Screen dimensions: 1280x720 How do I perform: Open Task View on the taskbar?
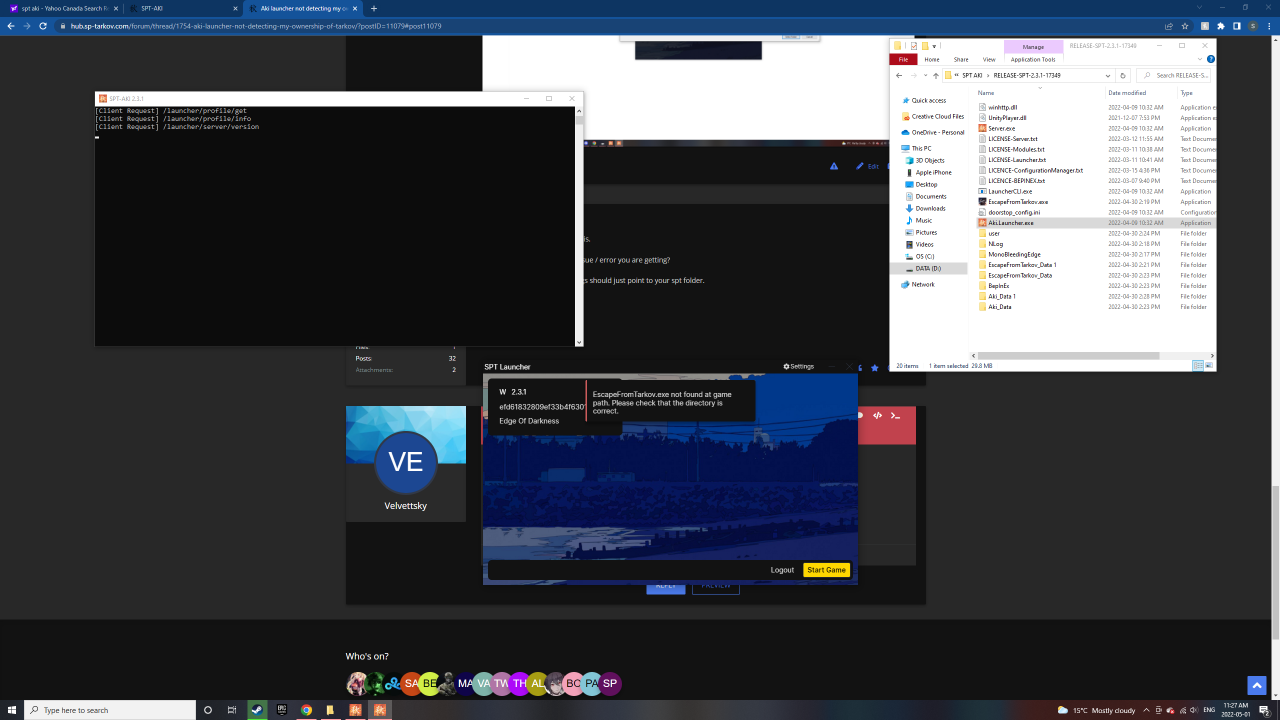coord(232,710)
